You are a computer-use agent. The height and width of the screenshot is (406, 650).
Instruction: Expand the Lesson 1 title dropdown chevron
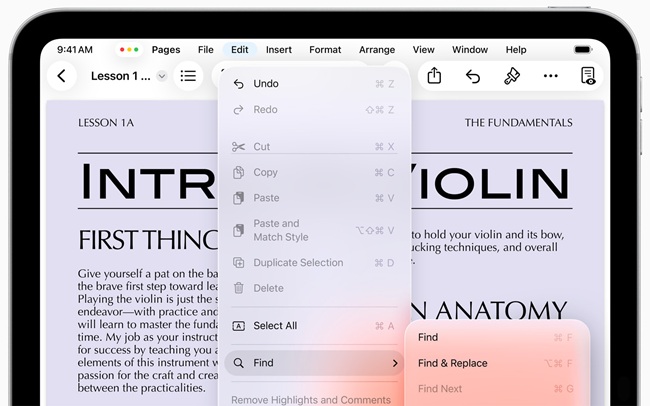tap(162, 76)
